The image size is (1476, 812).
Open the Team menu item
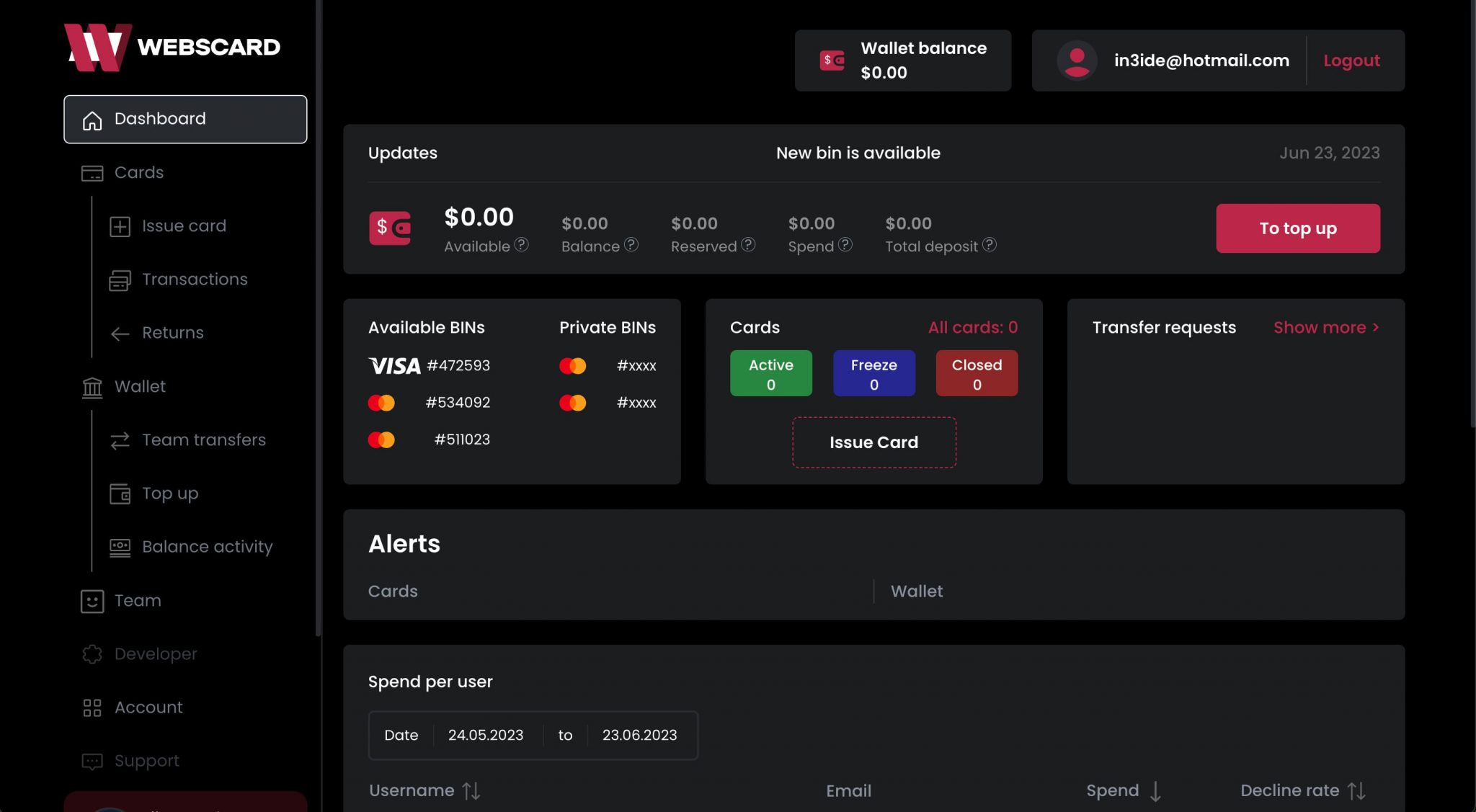pos(137,601)
